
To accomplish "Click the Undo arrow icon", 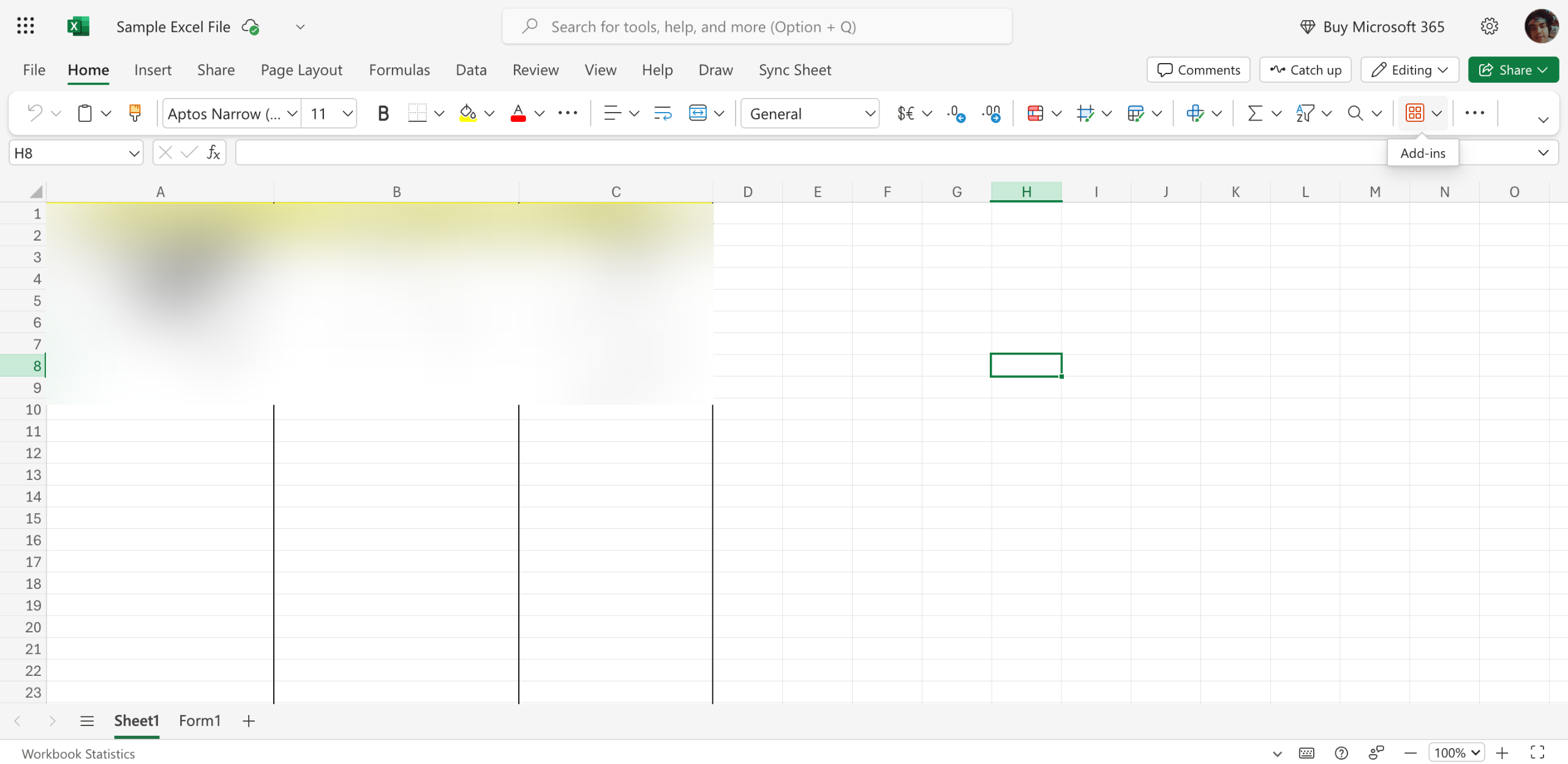I will [x=35, y=113].
